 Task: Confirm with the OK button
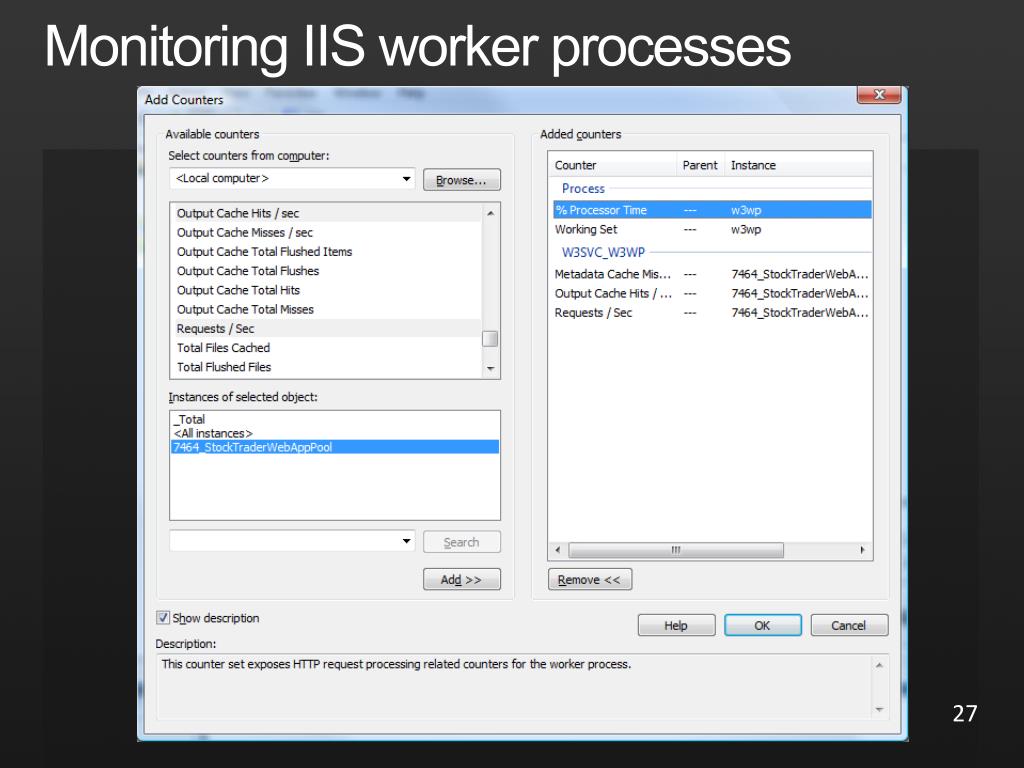tap(762, 625)
